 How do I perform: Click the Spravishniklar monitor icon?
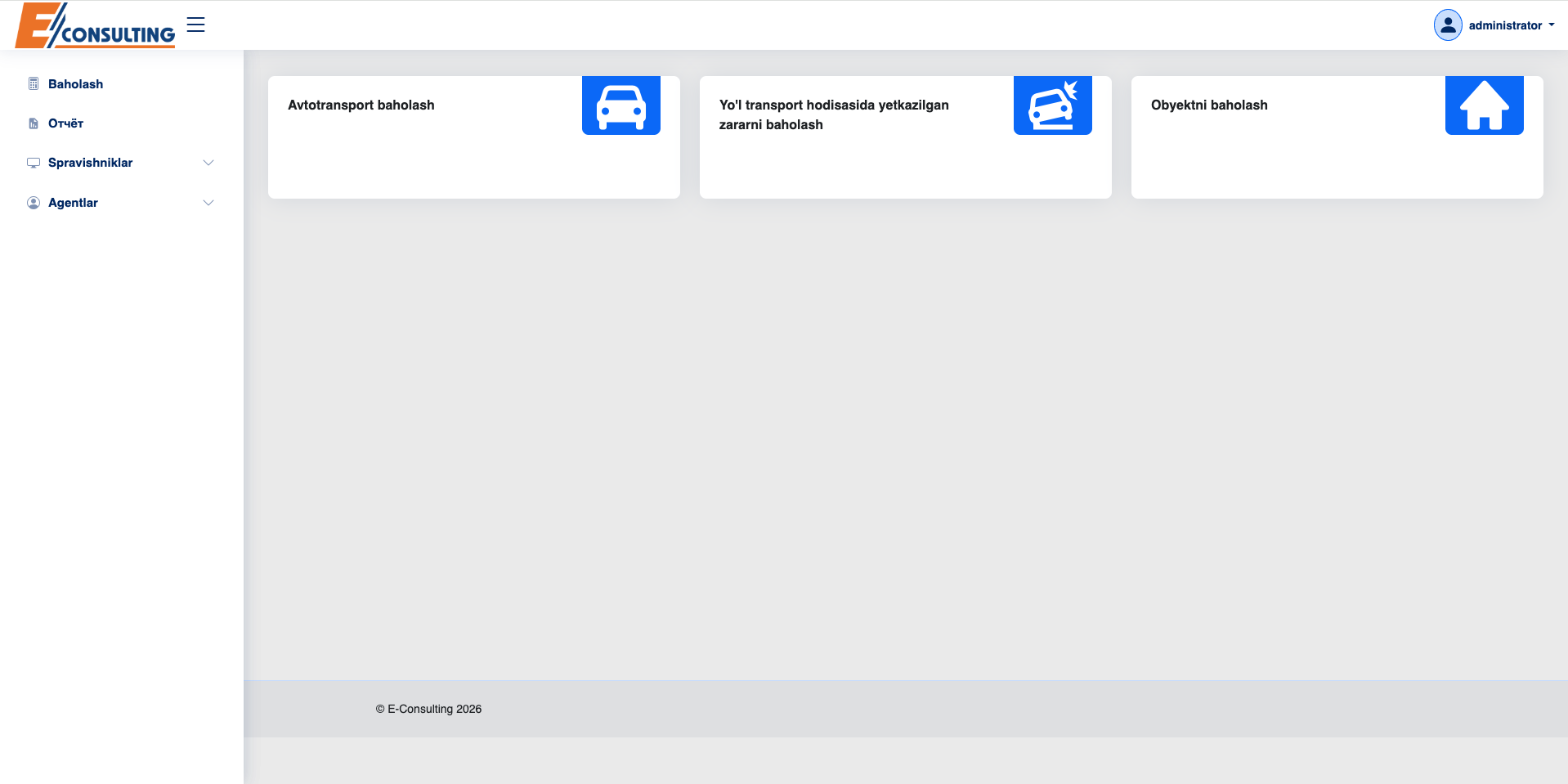tap(34, 163)
